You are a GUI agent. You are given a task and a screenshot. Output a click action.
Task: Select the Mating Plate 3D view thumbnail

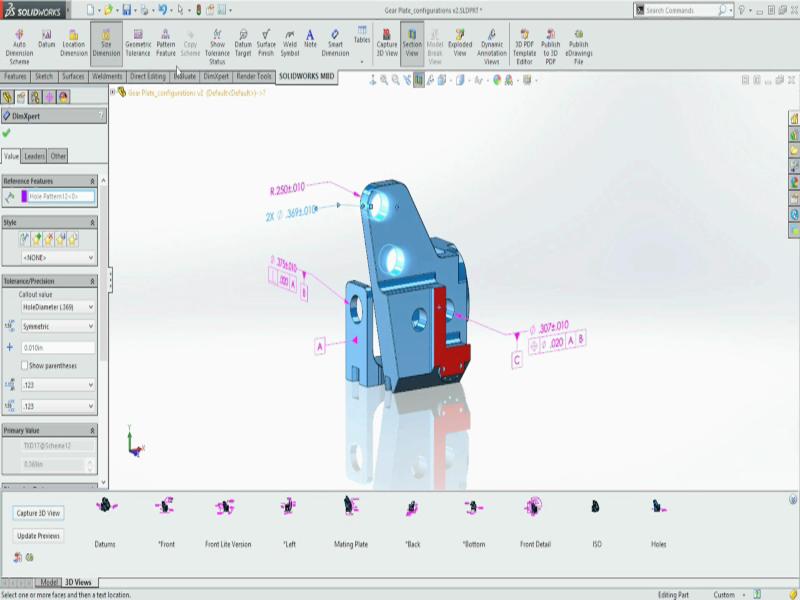click(x=350, y=508)
